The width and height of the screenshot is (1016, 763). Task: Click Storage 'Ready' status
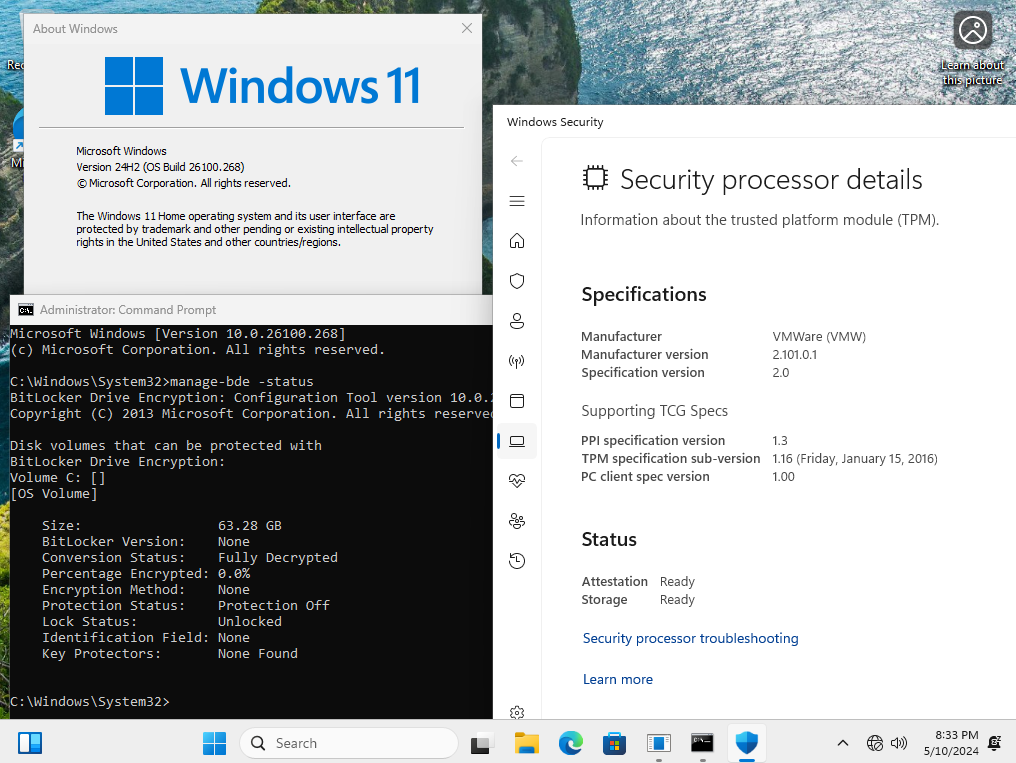pyautogui.click(x=677, y=600)
